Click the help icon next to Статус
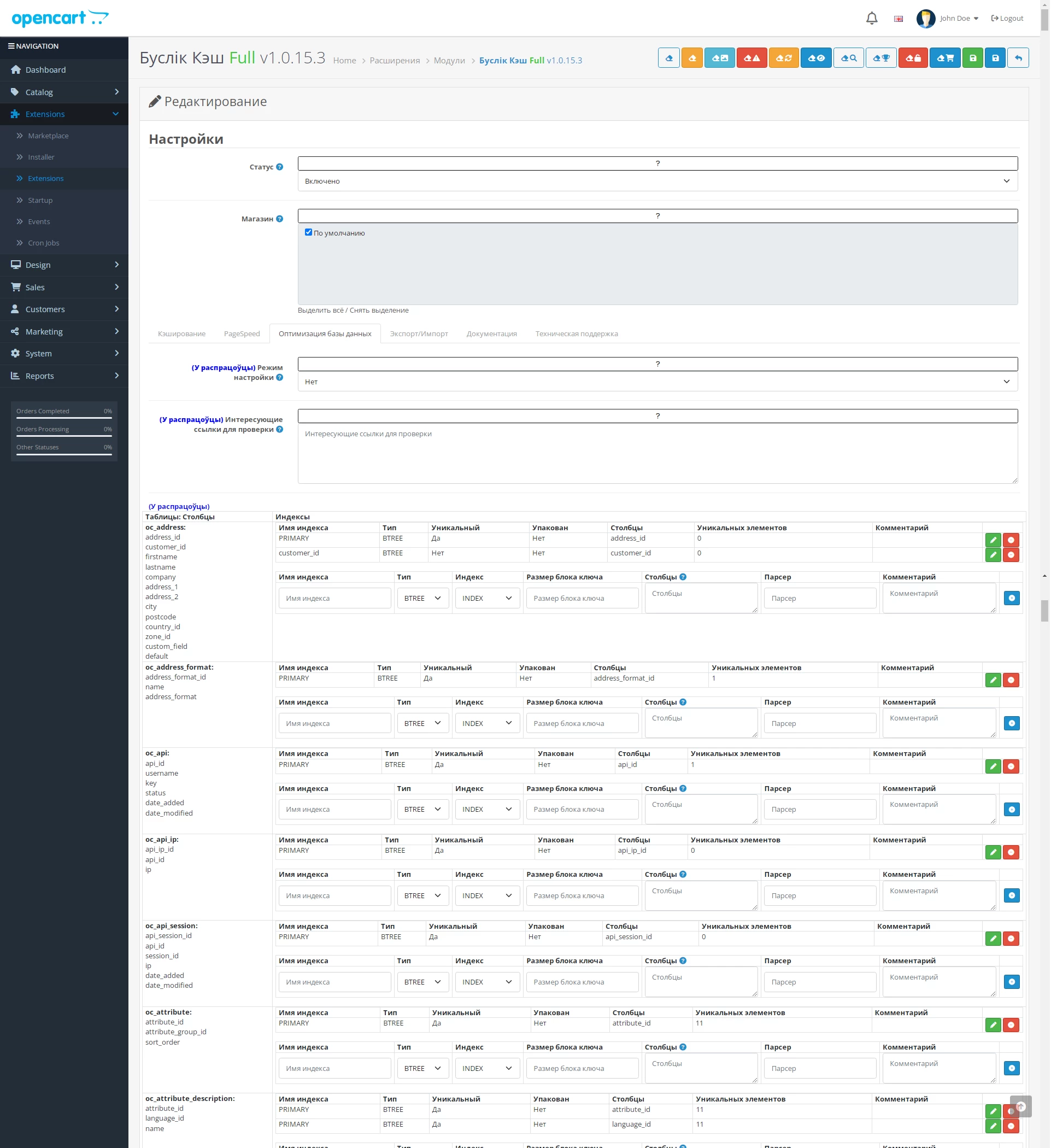This screenshot has height=1148, width=1051. (279, 167)
